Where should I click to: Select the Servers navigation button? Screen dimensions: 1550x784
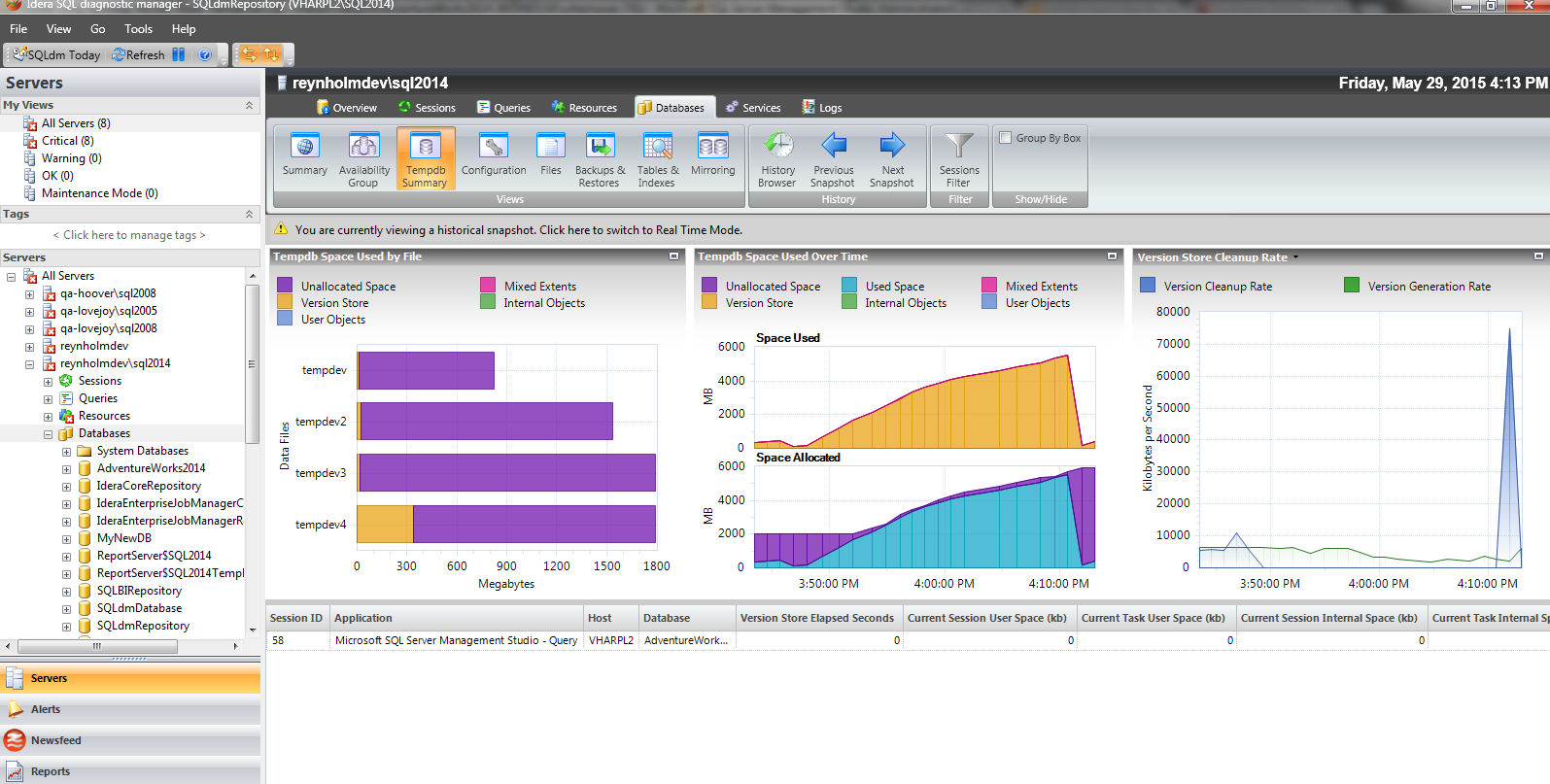click(130, 678)
